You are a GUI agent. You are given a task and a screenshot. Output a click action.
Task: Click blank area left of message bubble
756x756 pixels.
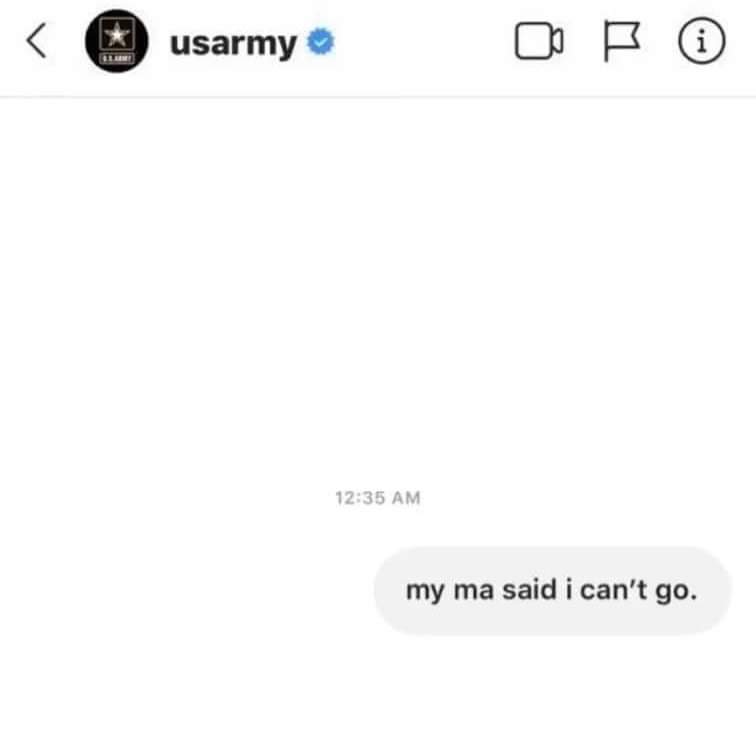pos(186,591)
